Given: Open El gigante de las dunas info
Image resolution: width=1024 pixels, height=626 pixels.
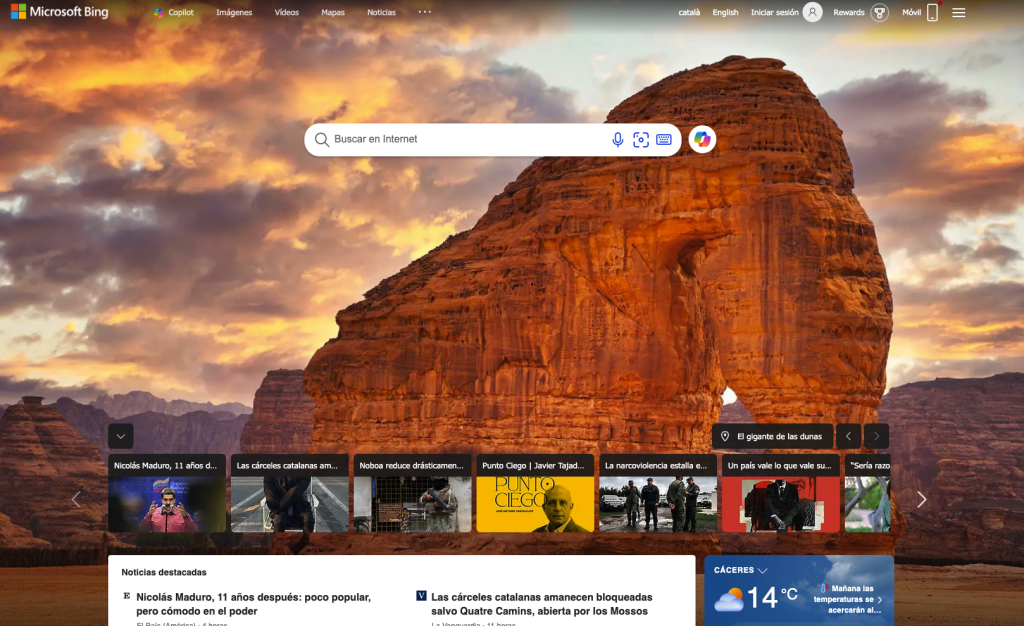Looking at the screenshot, I should [771, 436].
